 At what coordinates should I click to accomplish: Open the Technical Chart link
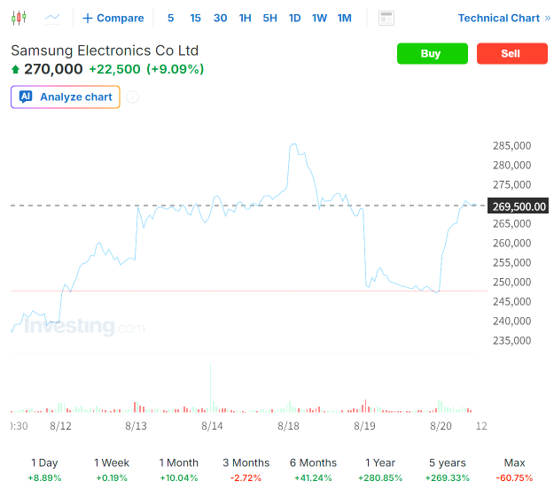click(504, 18)
